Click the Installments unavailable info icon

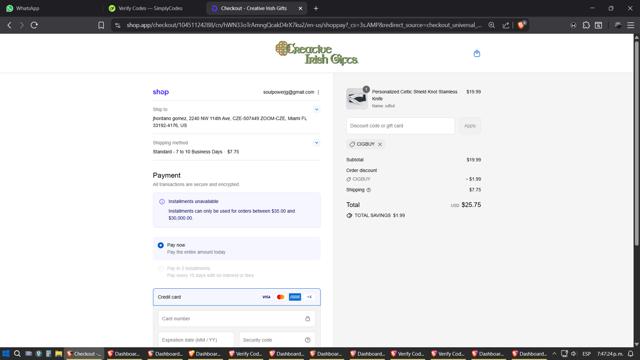(162, 202)
